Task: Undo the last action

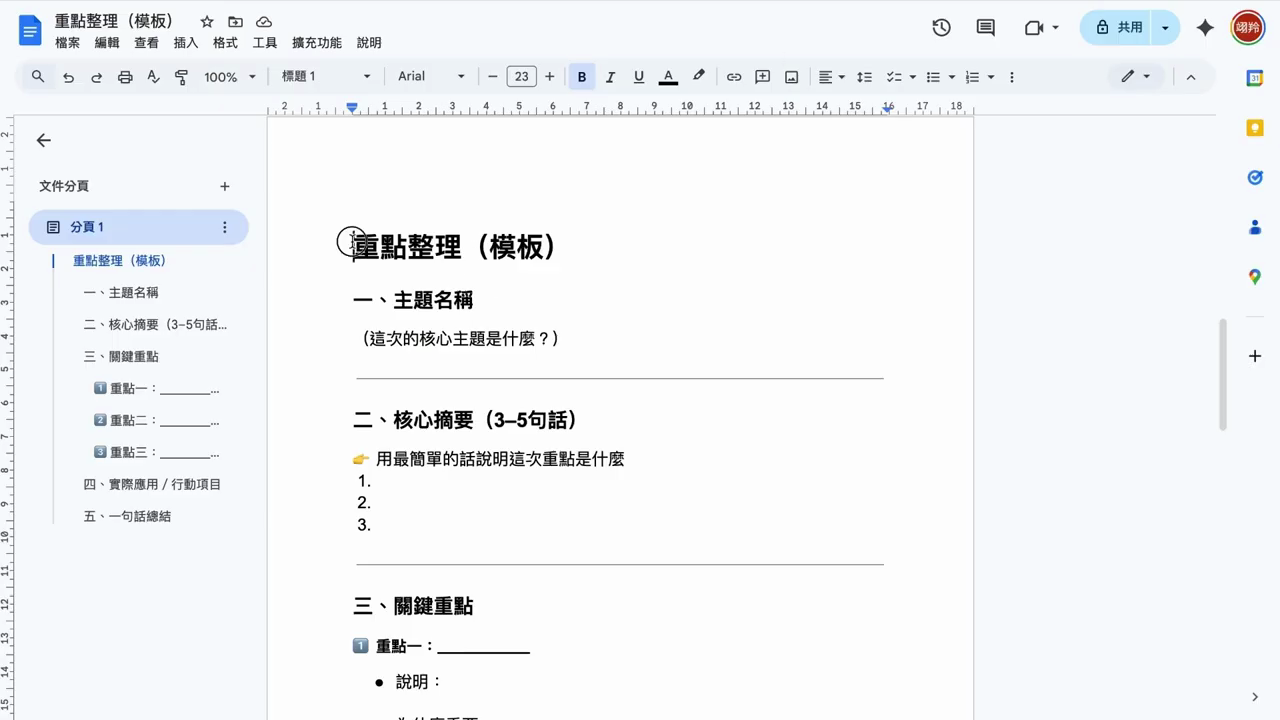Action: click(68, 77)
